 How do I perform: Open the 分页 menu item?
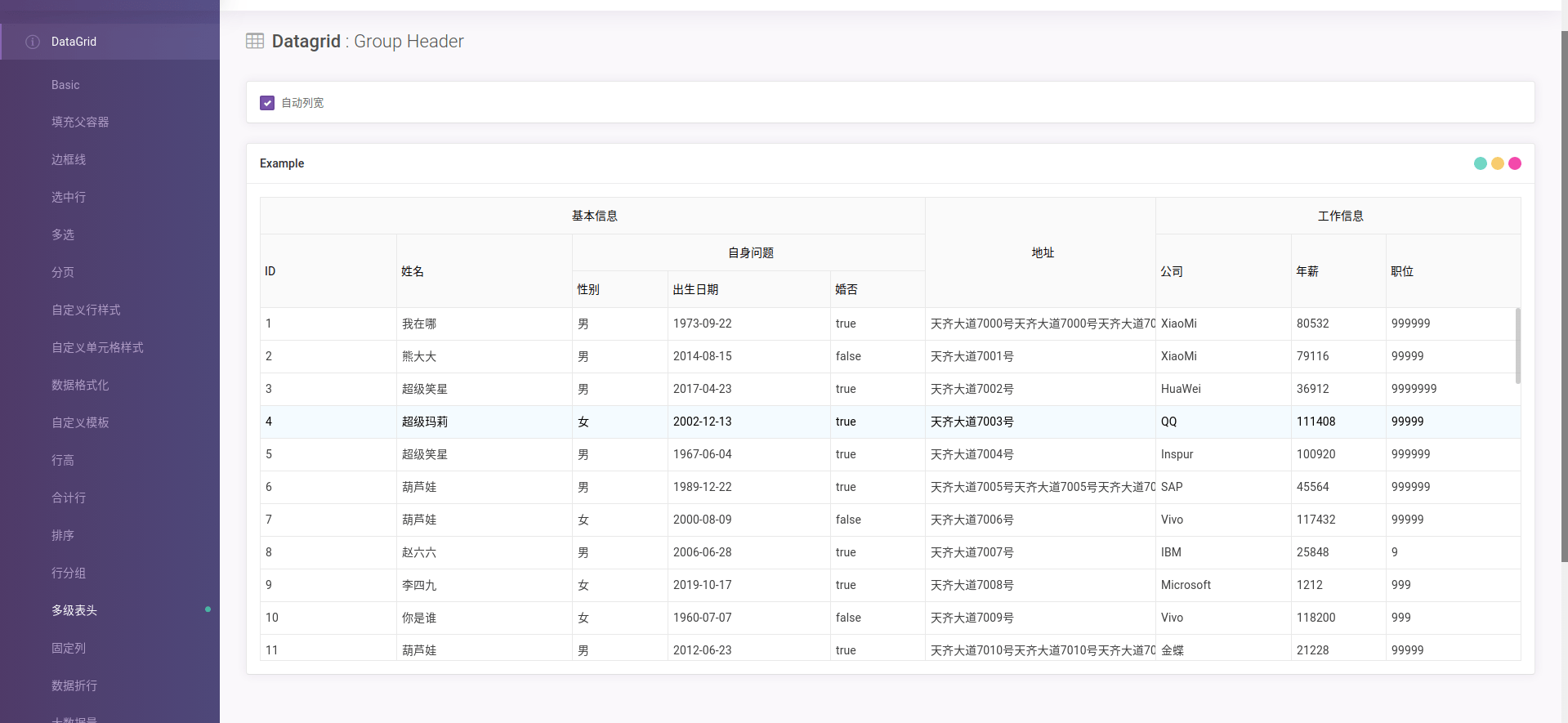point(63,272)
